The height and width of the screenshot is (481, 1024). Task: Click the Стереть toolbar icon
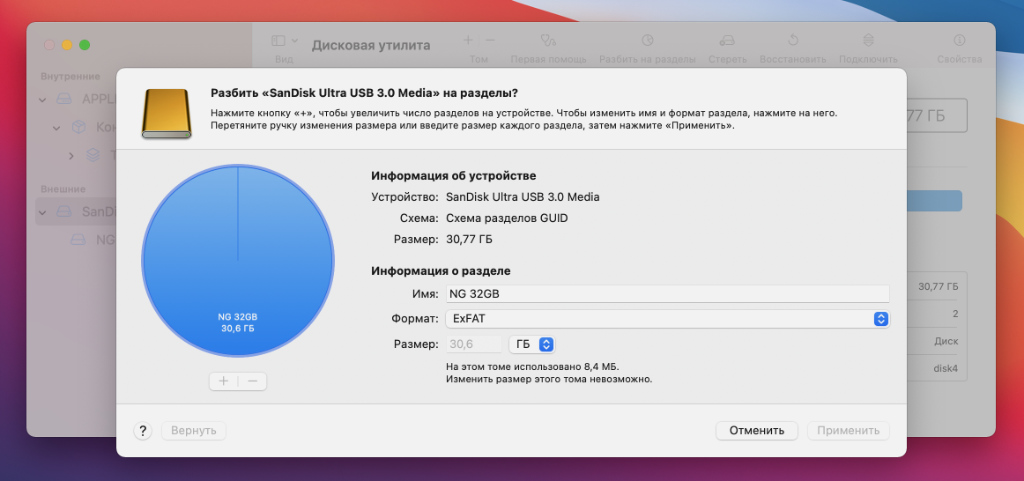pyautogui.click(x=727, y=40)
